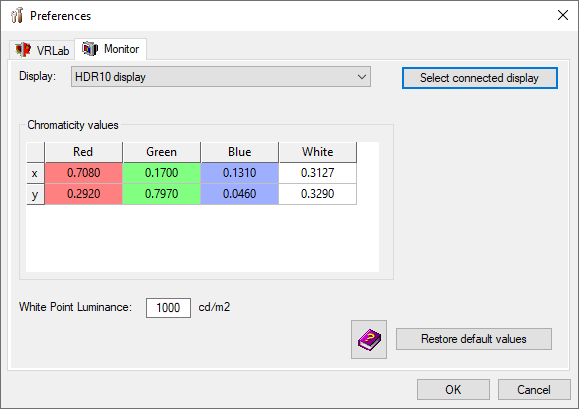Dismiss dialog with Cancel button

tap(534, 389)
